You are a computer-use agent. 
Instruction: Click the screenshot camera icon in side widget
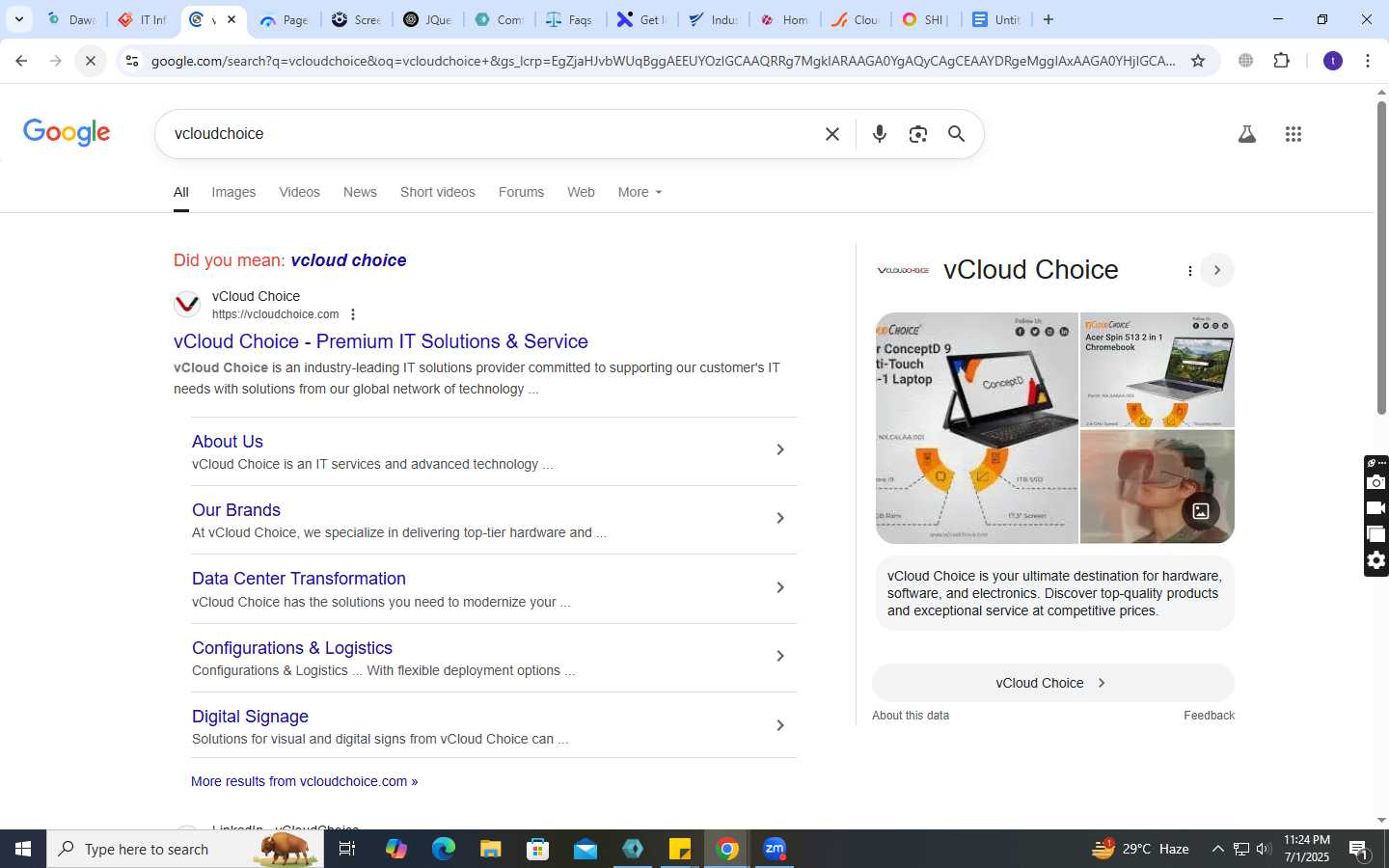(x=1376, y=482)
